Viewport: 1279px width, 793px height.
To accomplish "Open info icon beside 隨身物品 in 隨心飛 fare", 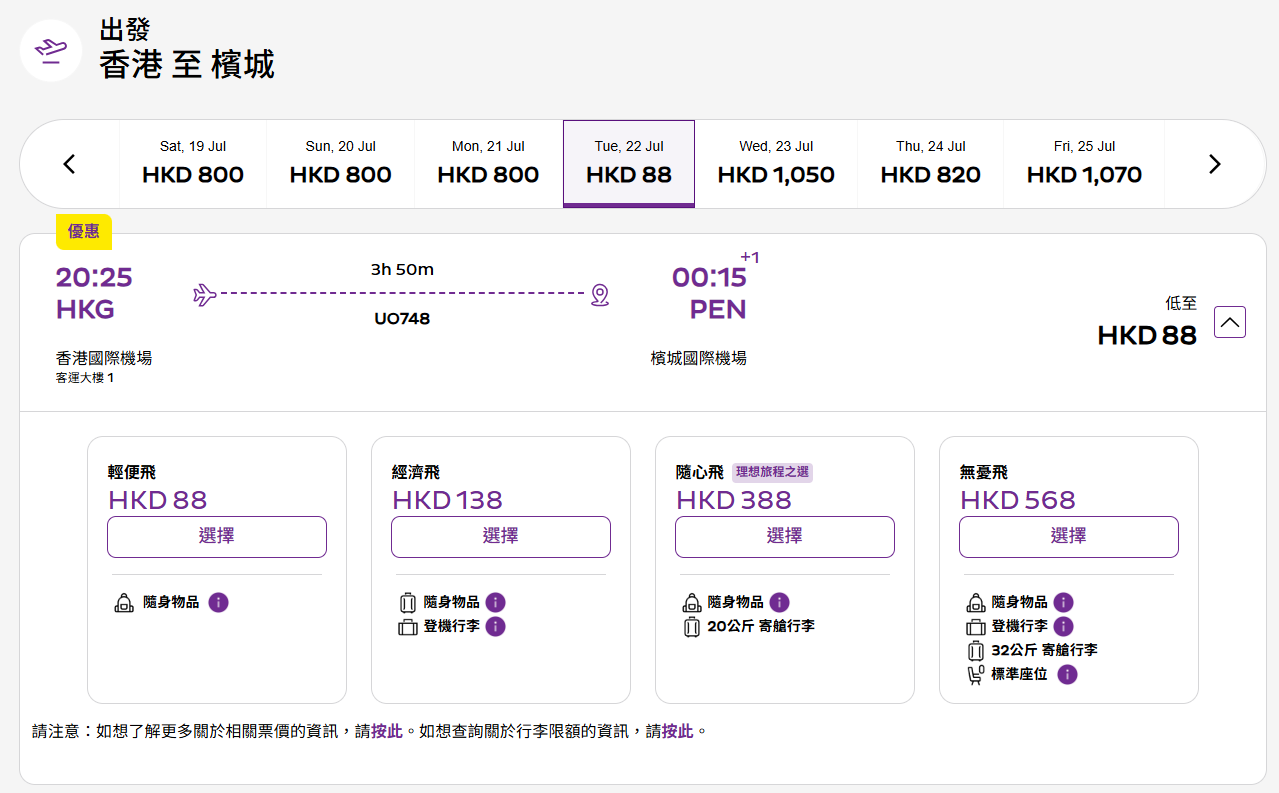I will (x=778, y=602).
